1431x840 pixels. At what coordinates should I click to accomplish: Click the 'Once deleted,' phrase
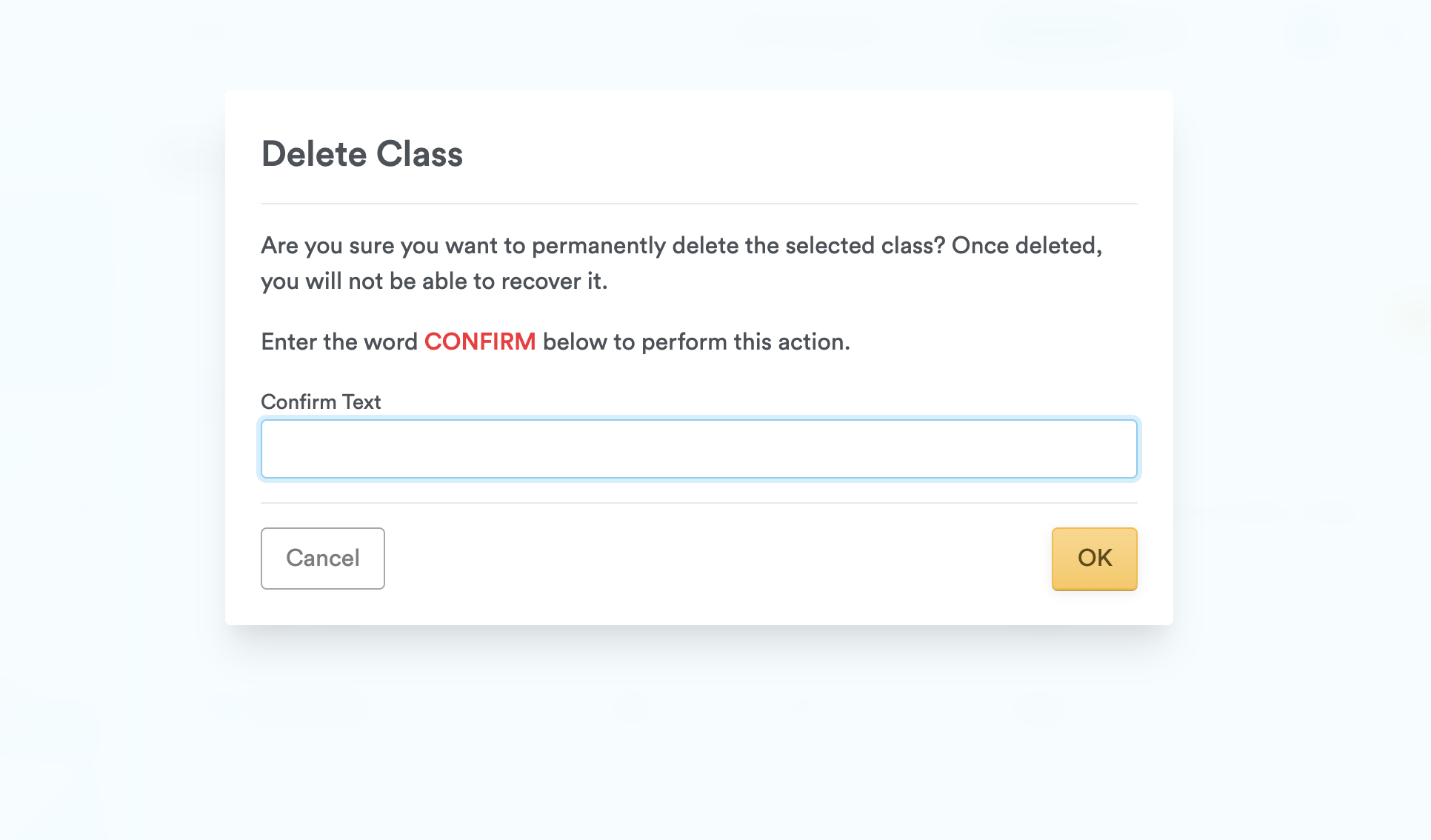[1027, 245]
